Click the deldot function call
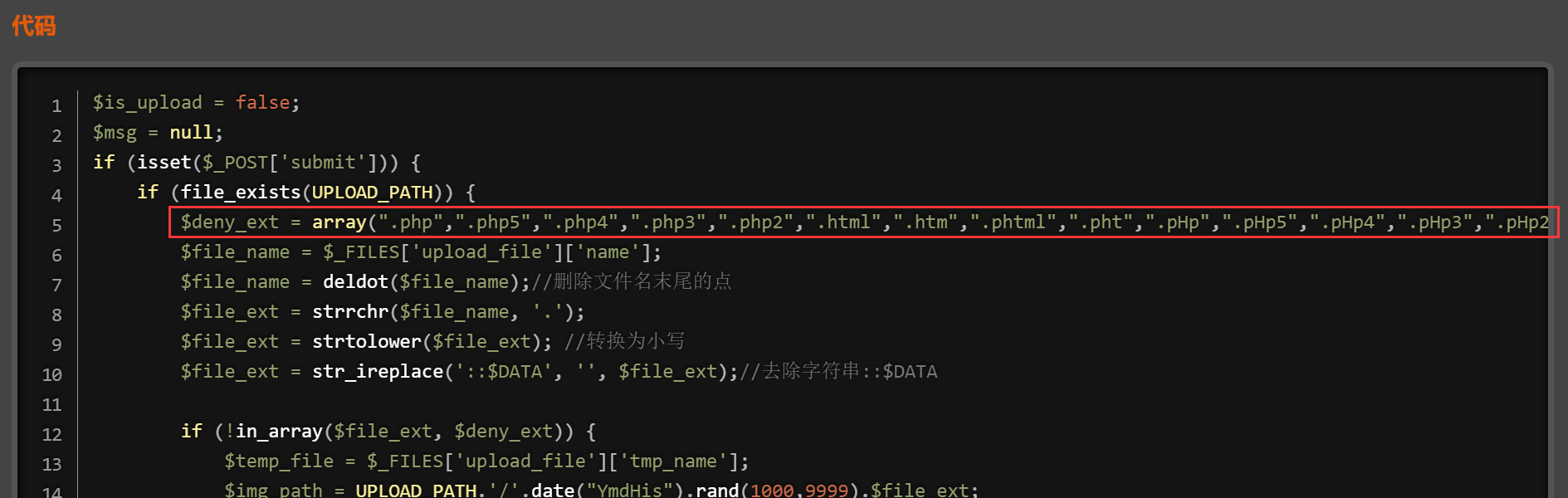The height and width of the screenshot is (498, 1568). pos(355,282)
